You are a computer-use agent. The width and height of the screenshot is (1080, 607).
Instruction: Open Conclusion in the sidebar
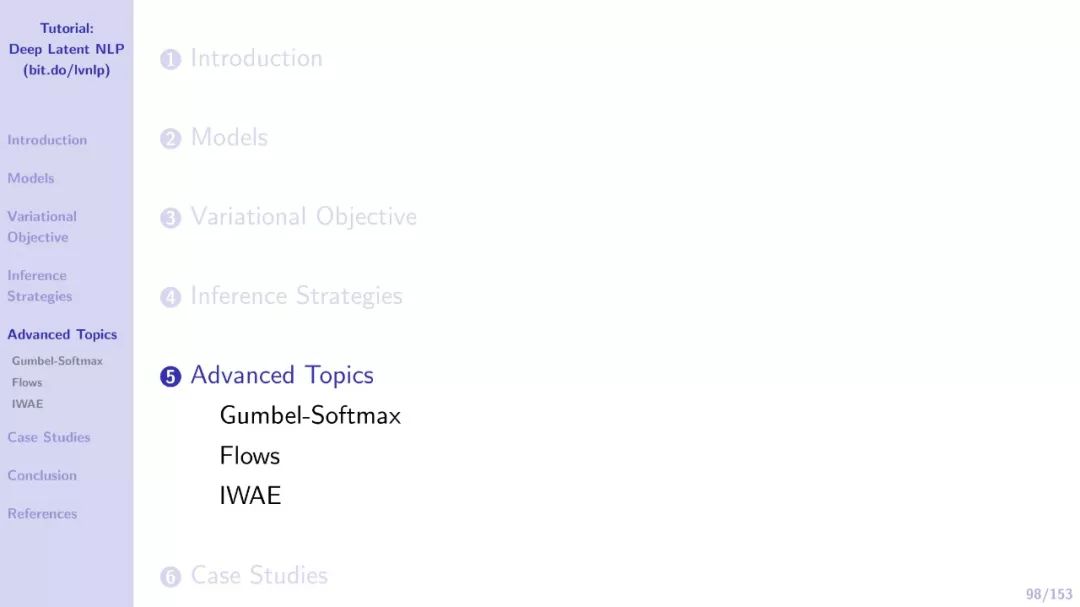point(42,475)
